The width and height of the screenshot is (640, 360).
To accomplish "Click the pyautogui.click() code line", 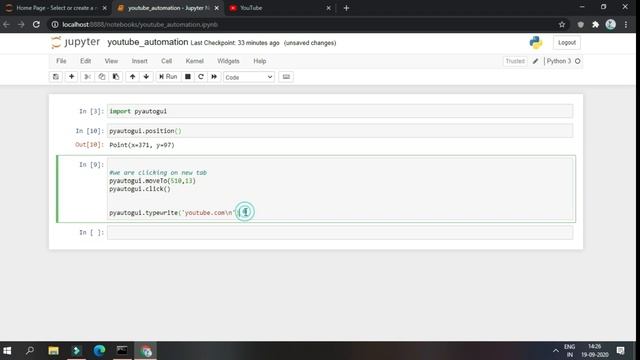I will pos(140,189).
